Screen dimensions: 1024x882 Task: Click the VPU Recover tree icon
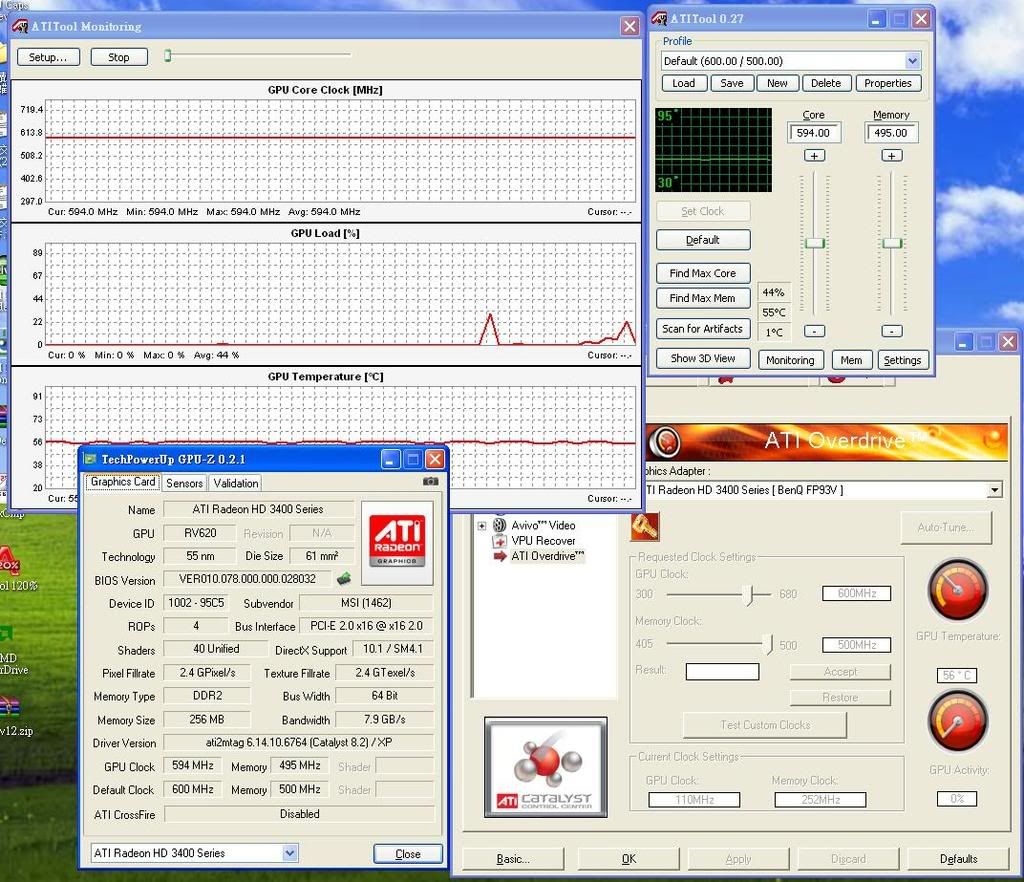pos(500,541)
